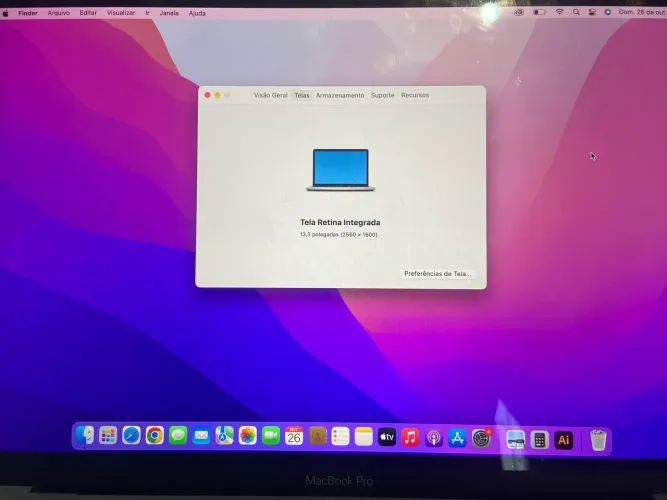Launch FaceTime from the Dock
Viewport: 667px width, 500px height.
(271, 436)
